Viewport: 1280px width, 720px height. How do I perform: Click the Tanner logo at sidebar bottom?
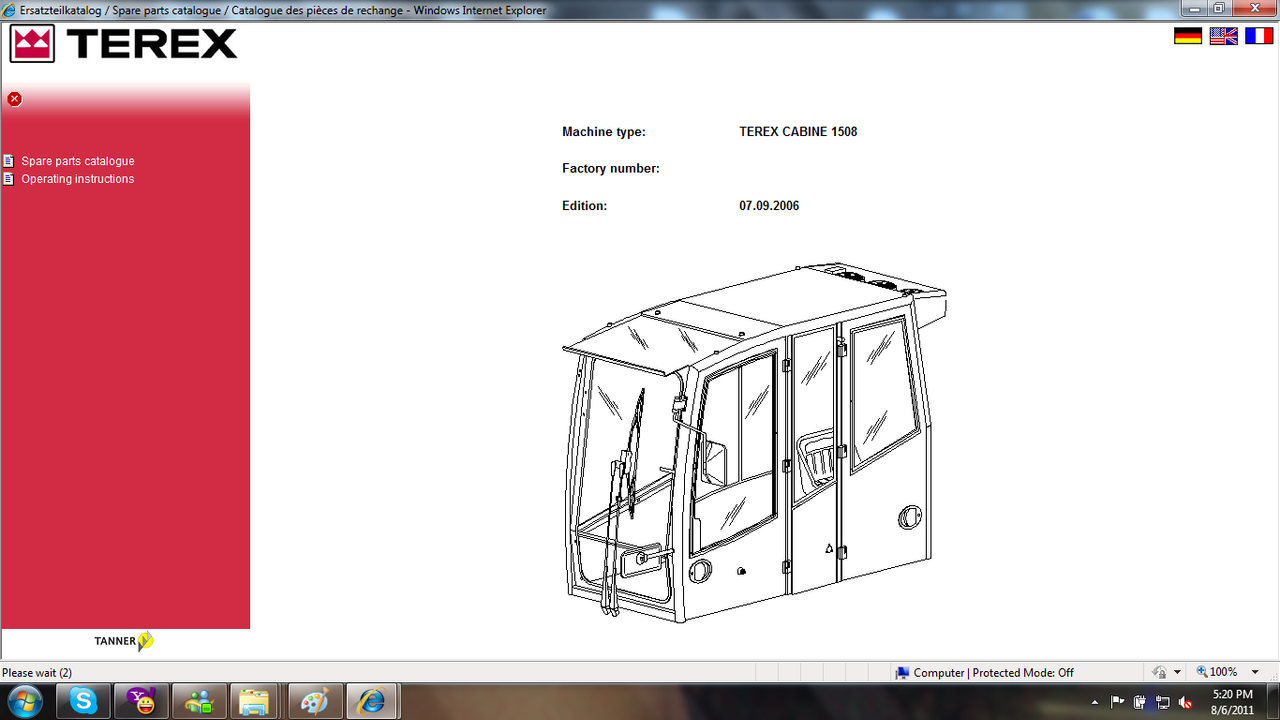pyautogui.click(x=124, y=641)
